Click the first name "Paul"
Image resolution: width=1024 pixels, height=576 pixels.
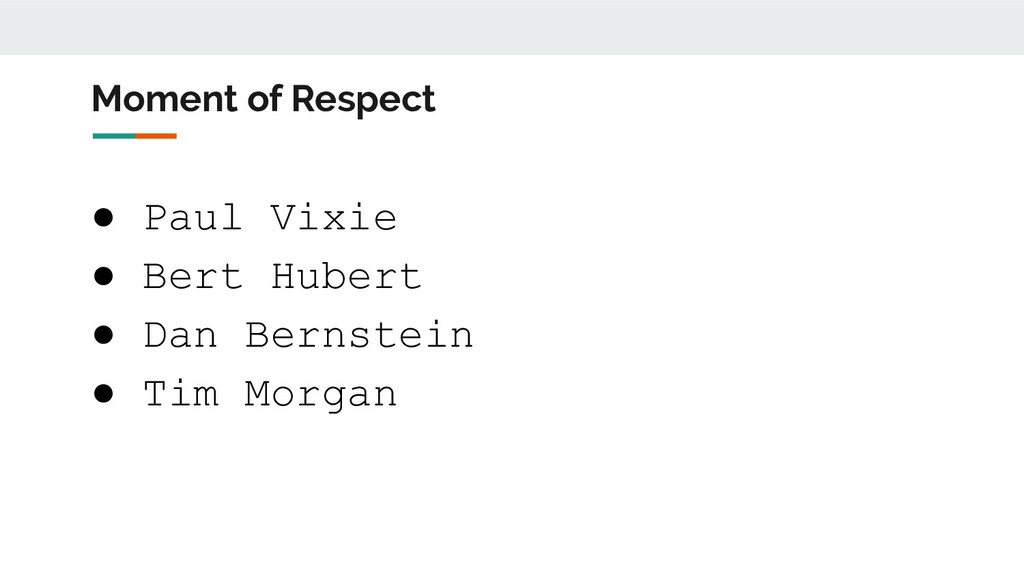click(193, 217)
